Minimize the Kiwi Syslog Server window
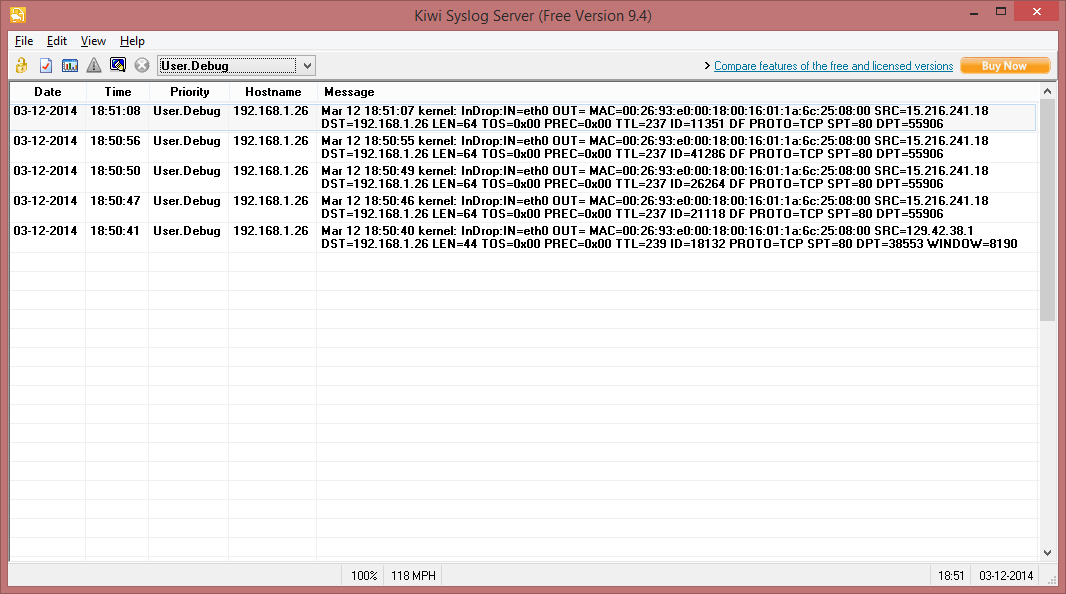Image resolution: width=1066 pixels, height=594 pixels. point(974,12)
